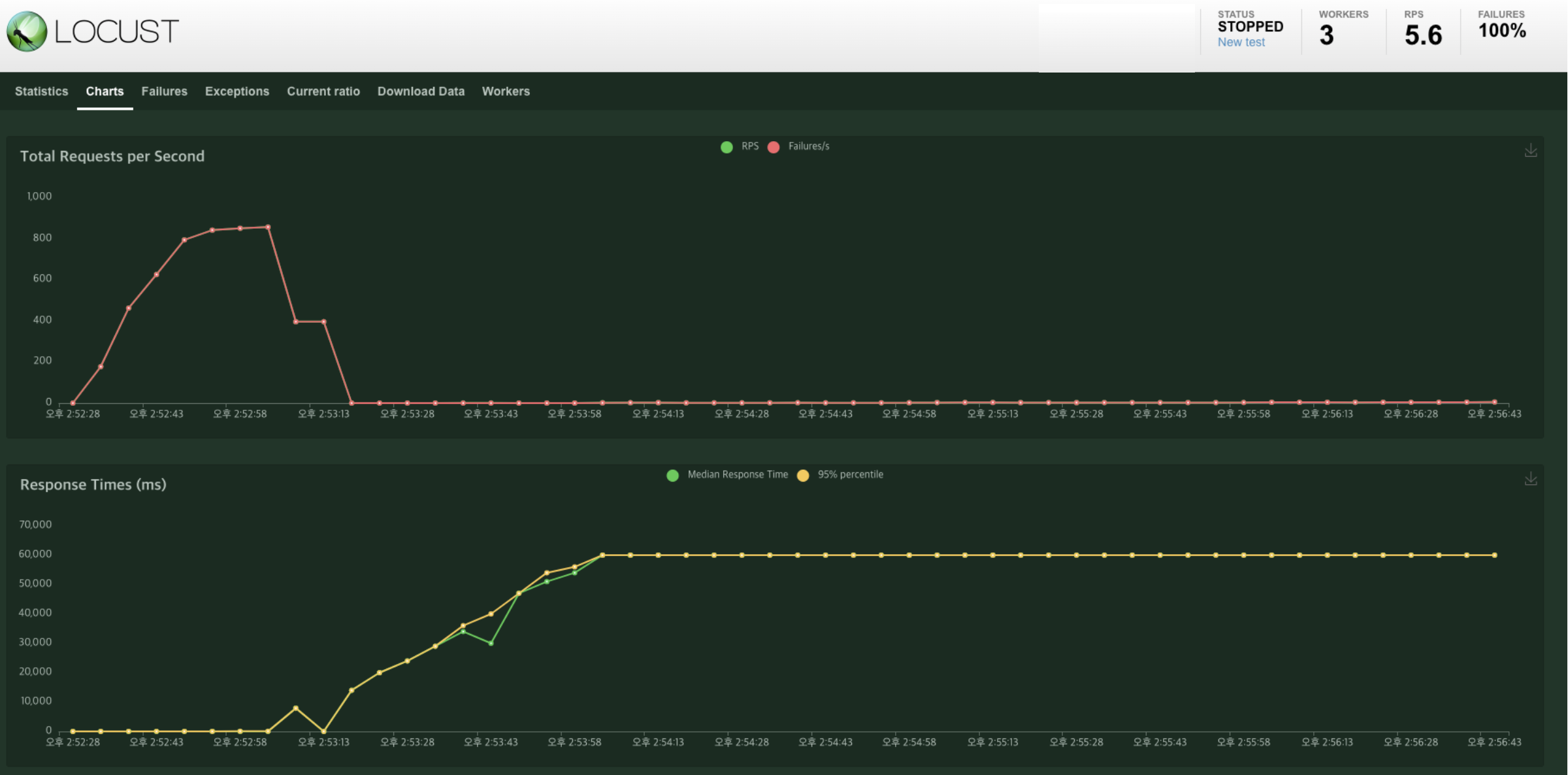Switch to the Workers tab
This screenshot has height=775, width=1568.
[x=506, y=91]
